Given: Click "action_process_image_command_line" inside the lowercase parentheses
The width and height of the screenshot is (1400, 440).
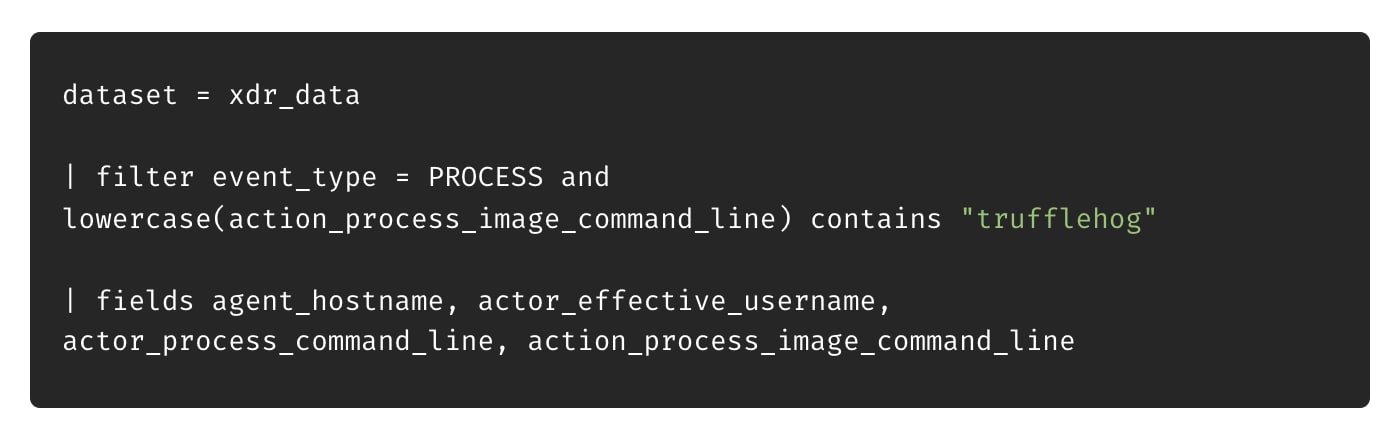Looking at the screenshot, I should [x=501, y=219].
